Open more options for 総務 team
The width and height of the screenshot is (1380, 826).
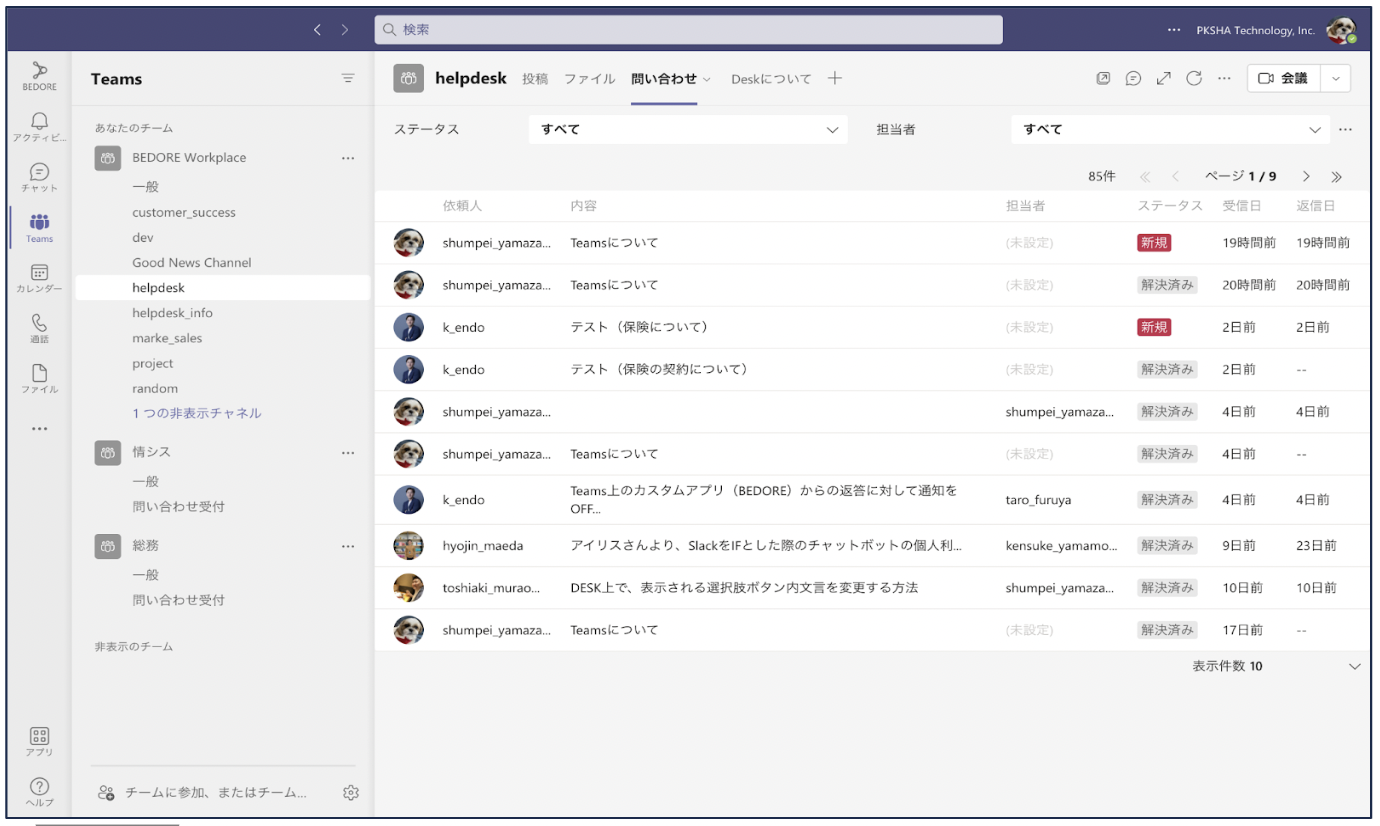348,547
